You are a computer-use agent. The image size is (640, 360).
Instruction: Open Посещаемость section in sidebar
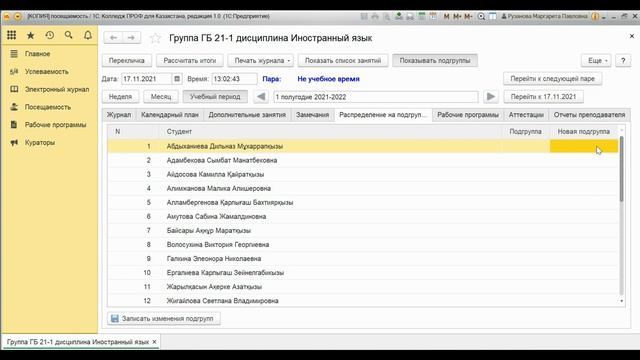[x=48, y=107]
